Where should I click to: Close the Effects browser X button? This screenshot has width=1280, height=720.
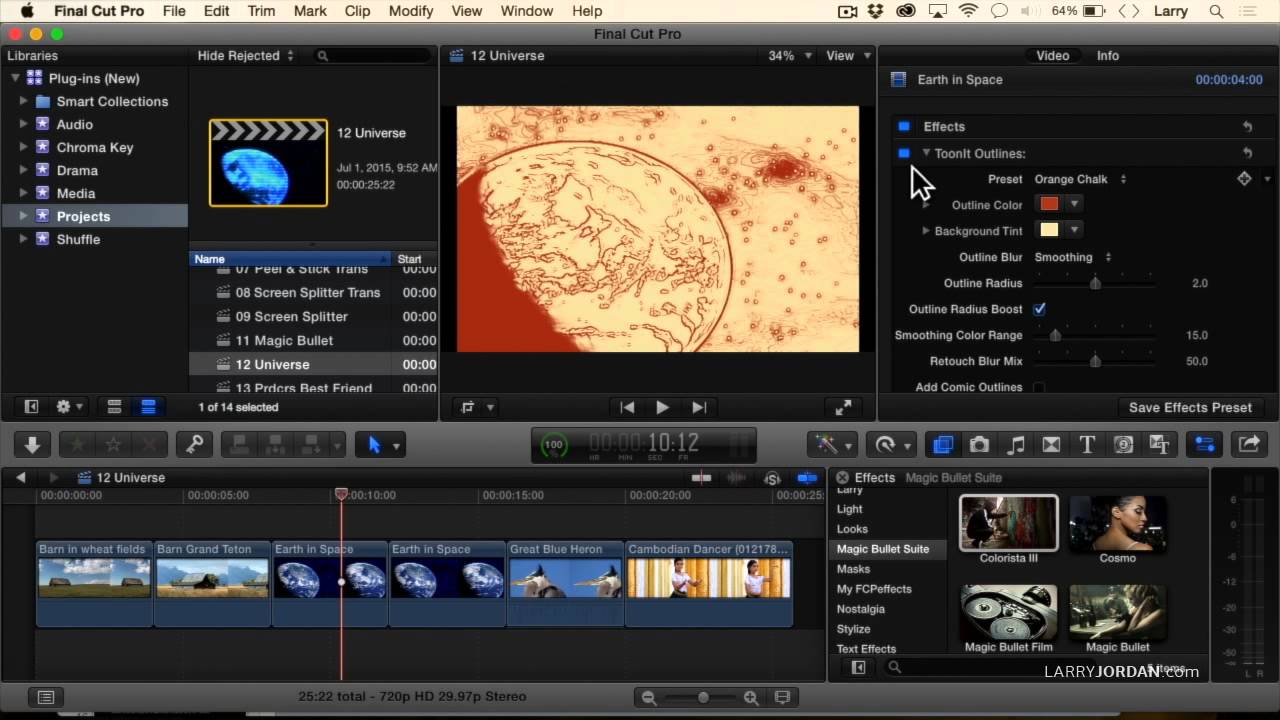click(842, 478)
